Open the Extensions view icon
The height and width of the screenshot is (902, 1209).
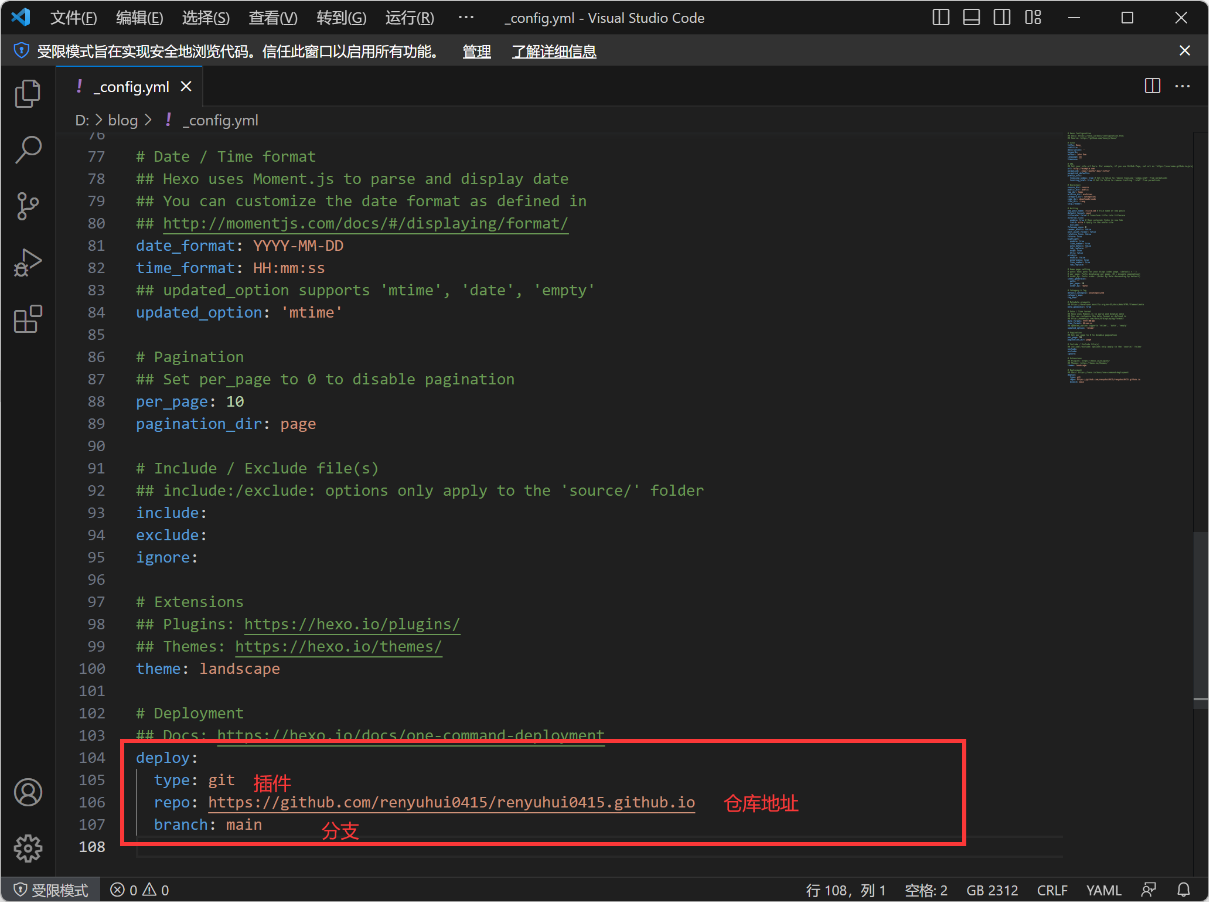(28, 319)
